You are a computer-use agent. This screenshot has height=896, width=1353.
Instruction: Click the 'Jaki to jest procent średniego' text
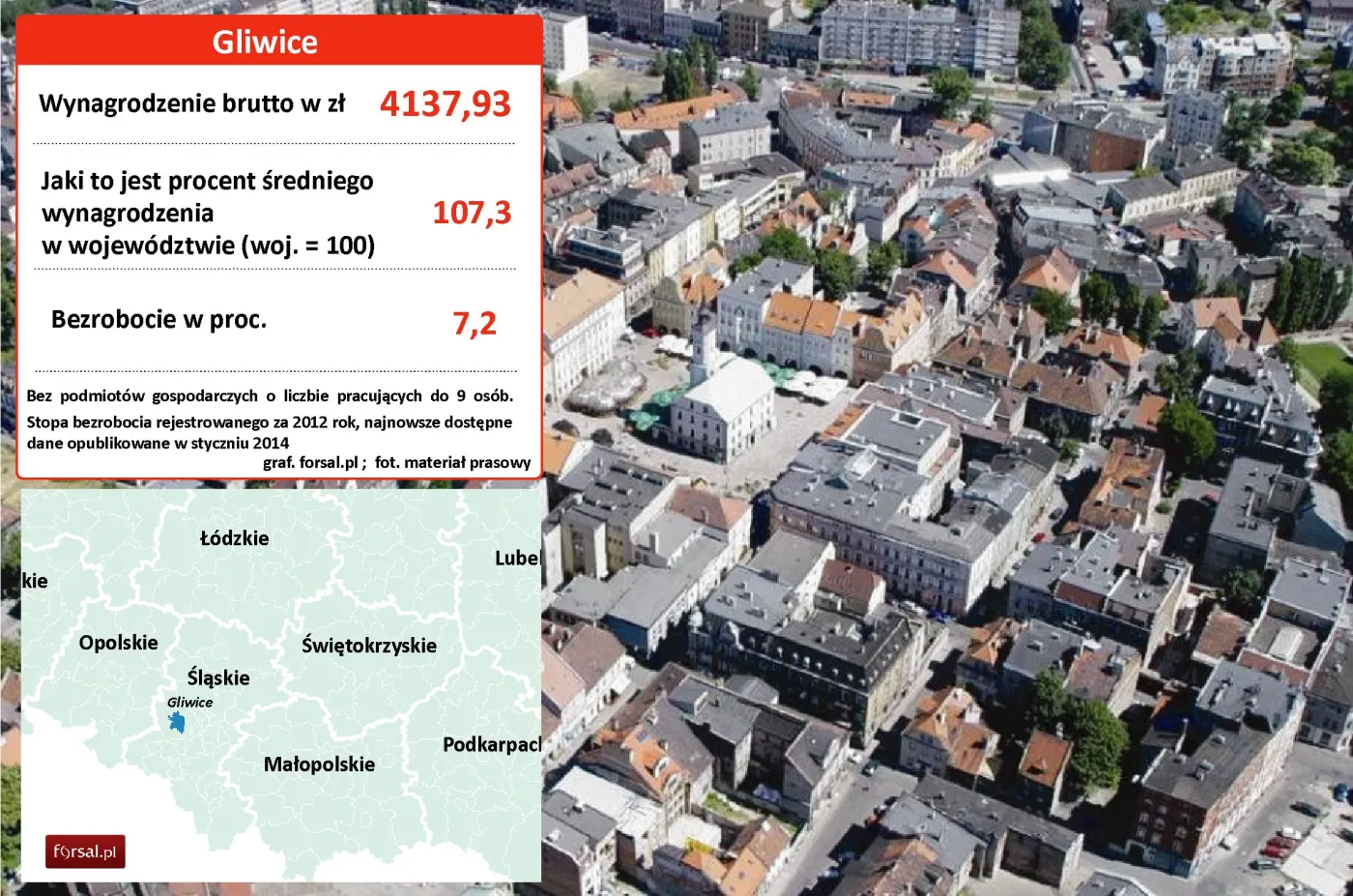207,181
